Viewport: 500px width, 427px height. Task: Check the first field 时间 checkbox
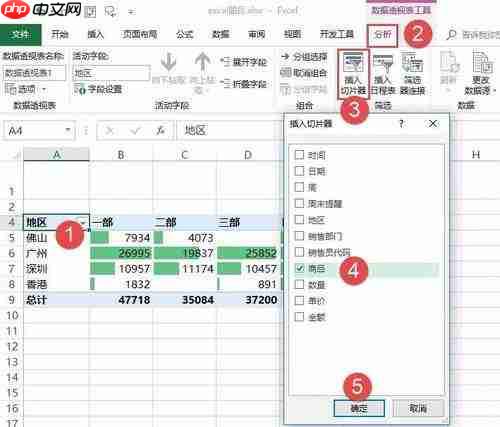click(x=299, y=155)
